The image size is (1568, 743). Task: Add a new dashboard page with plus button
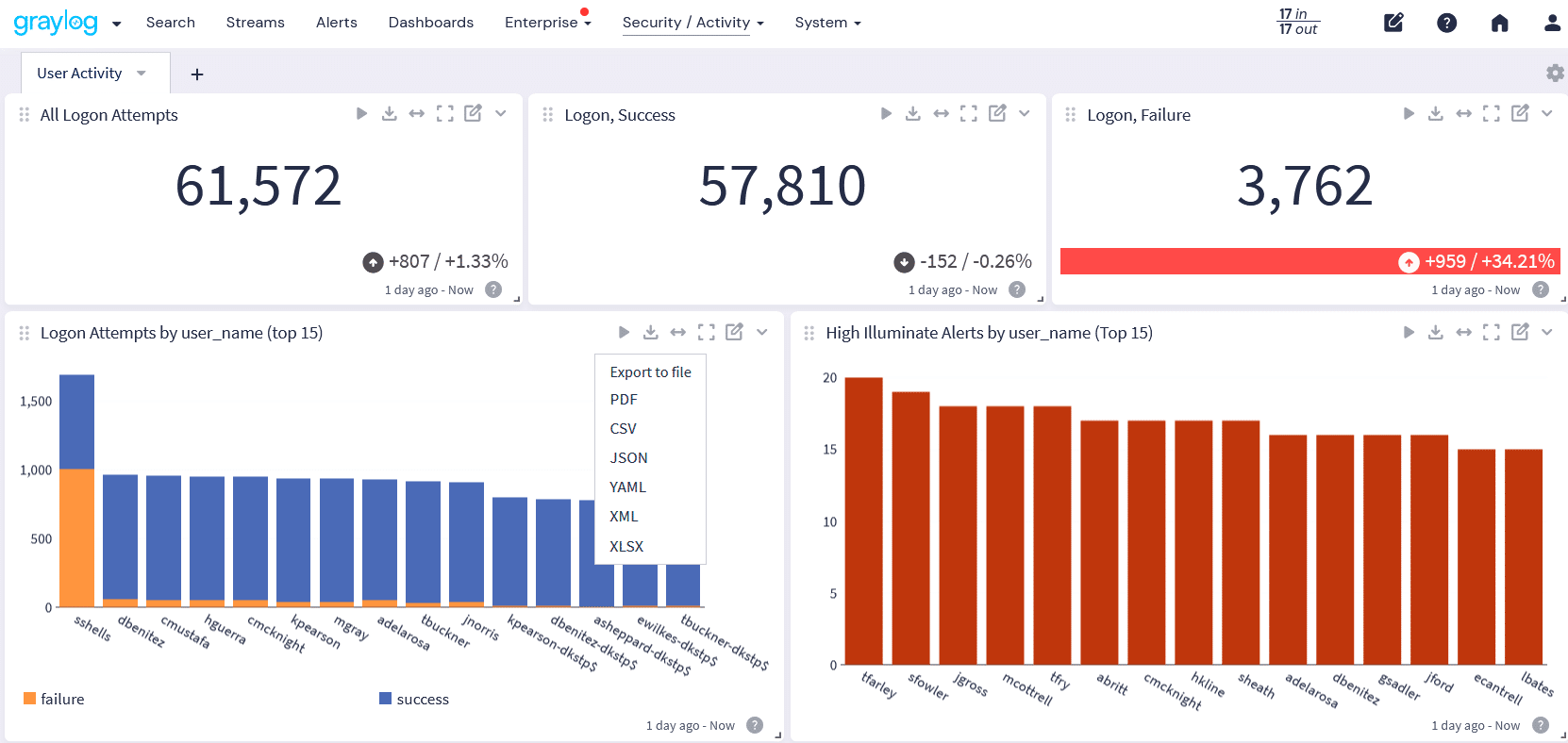click(197, 74)
